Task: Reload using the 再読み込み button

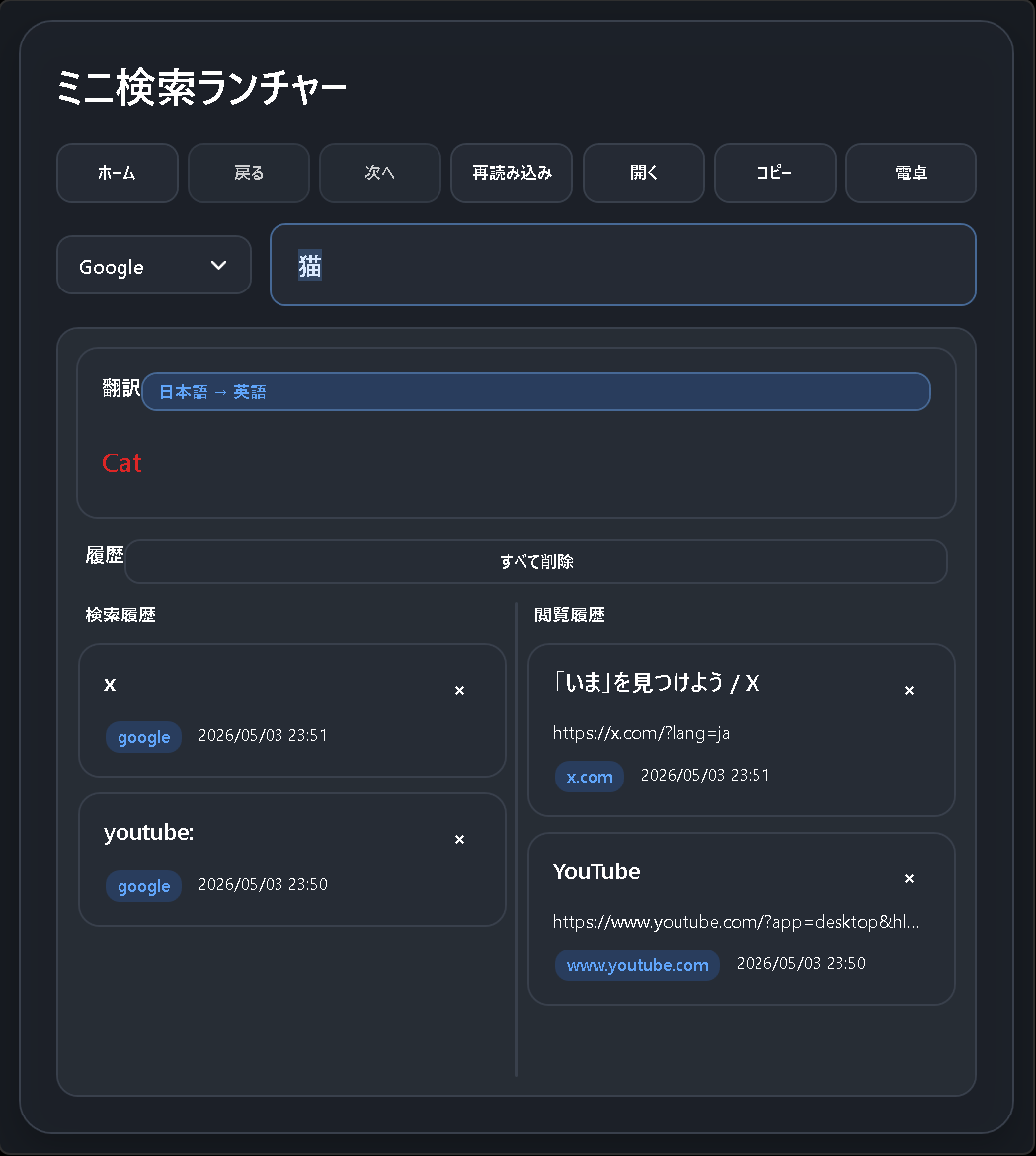Action: (x=512, y=173)
